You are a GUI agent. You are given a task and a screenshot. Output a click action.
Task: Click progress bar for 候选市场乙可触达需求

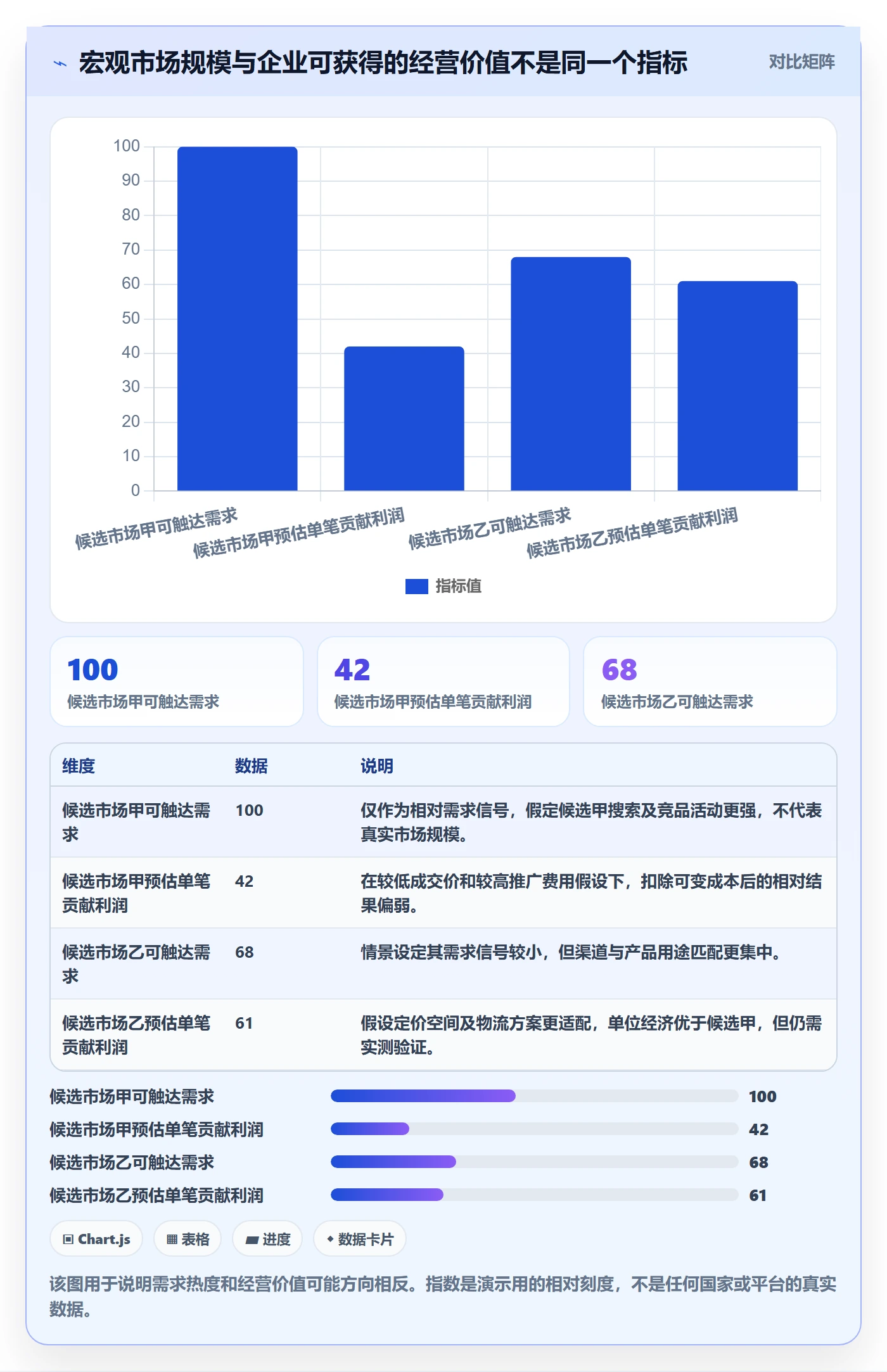tap(534, 1162)
